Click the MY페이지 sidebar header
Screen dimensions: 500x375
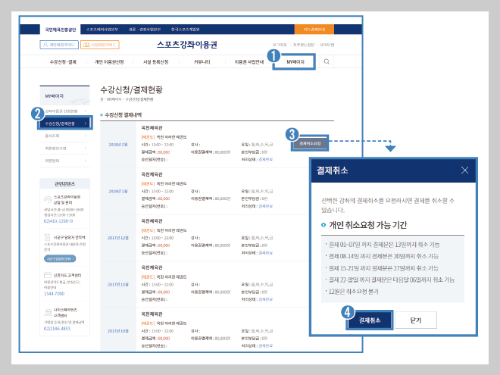click(65, 96)
